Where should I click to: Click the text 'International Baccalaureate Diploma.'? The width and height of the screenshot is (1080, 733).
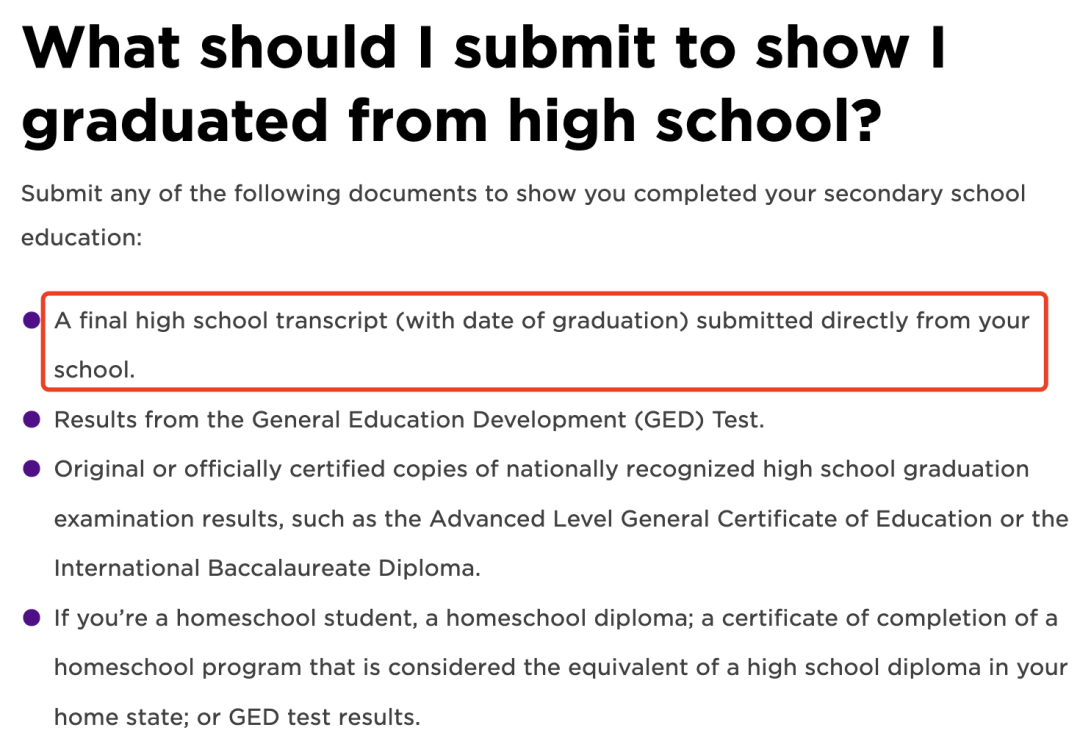pyautogui.click(x=267, y=568)
